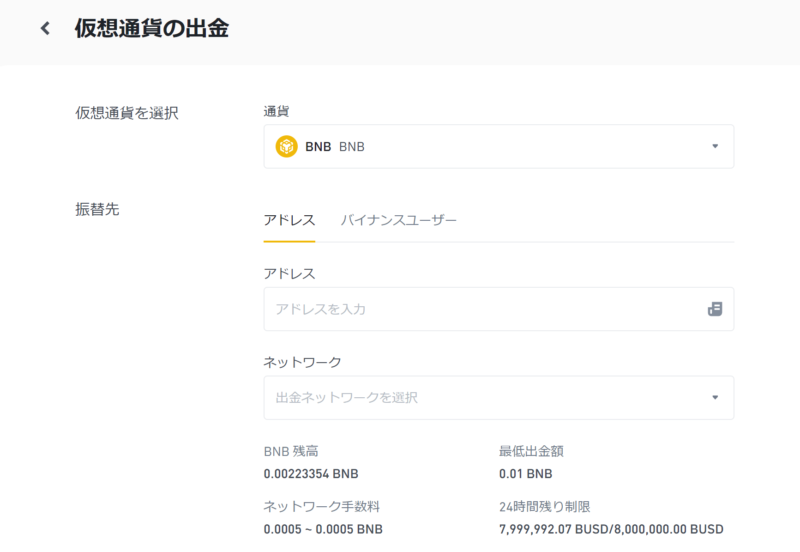The width and height of the screenshot is (800, 552).
Task: Click the arrow at the currency selector's right edge
Action: point(715,146)
